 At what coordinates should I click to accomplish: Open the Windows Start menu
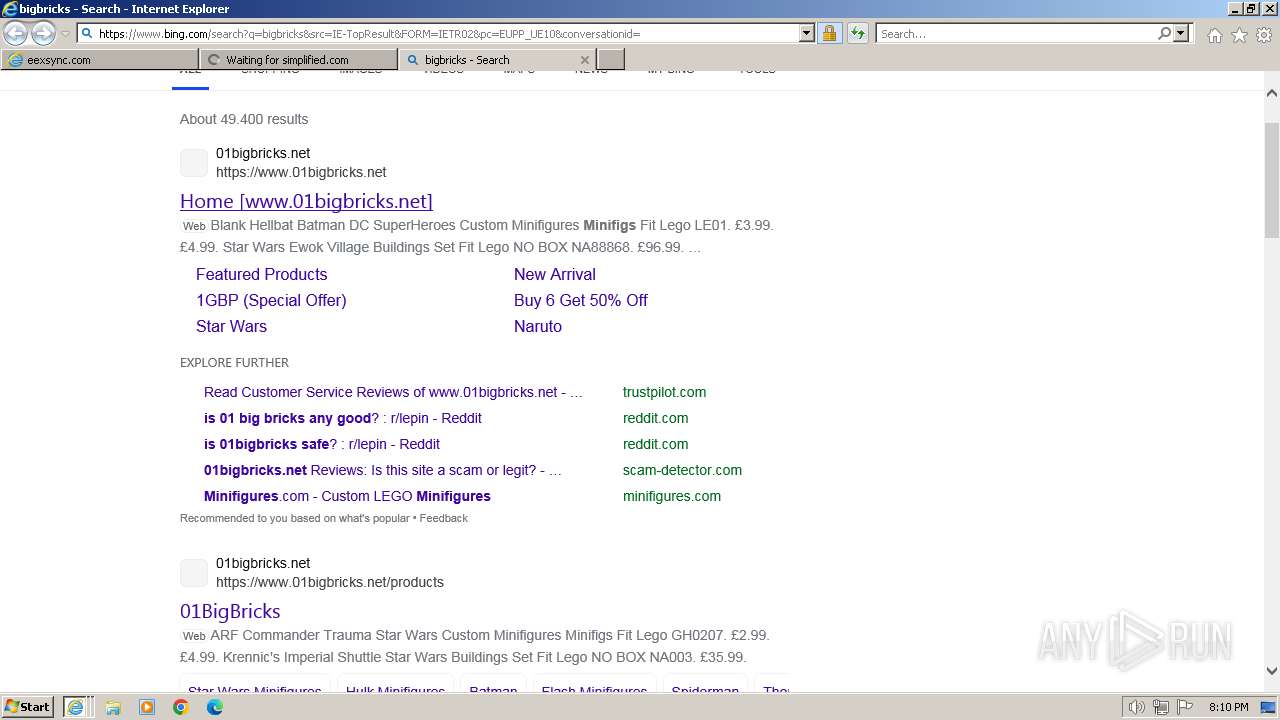[x=29, y=707]
